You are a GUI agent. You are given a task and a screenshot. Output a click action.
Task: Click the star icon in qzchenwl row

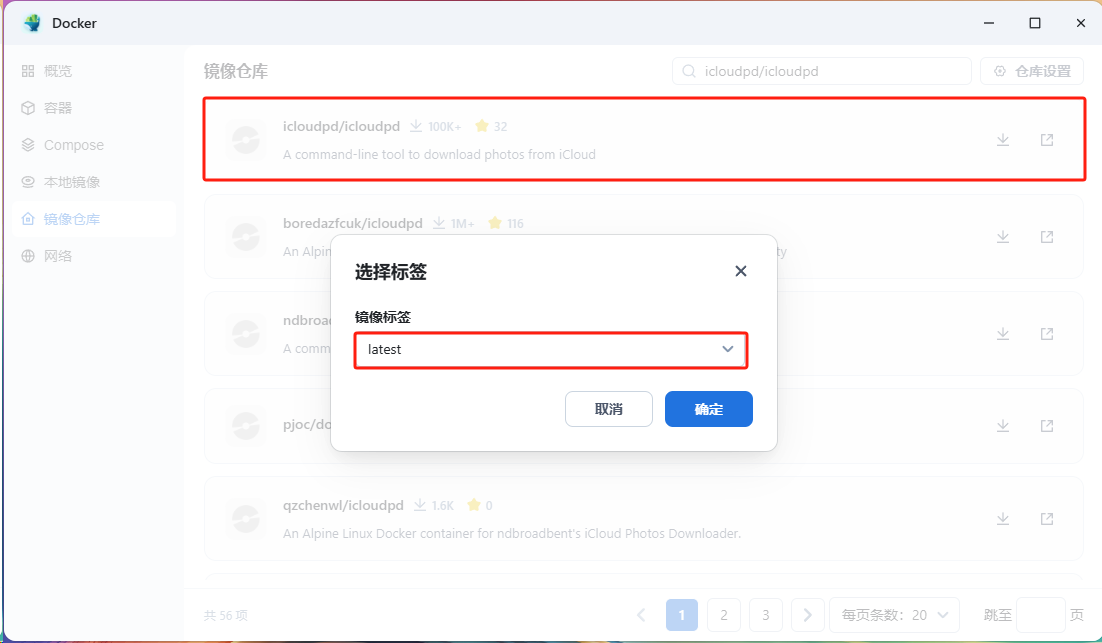(474, 505)
